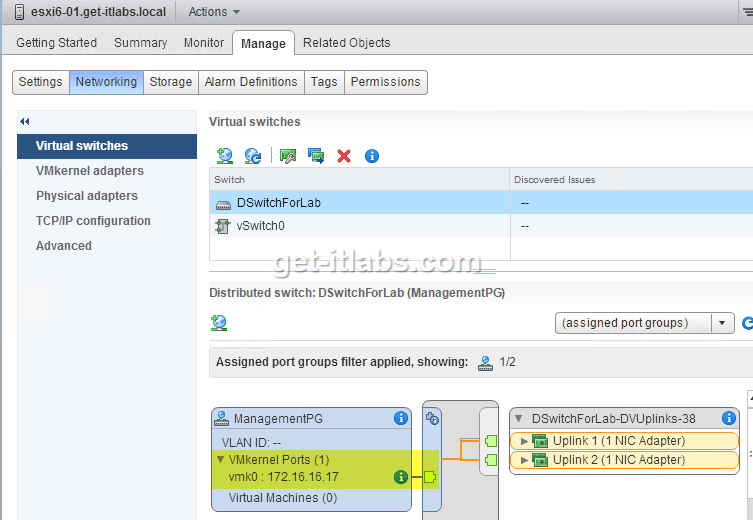Select VMkernel adapters in the sidebar
The height and width of the screenshot is (520, 753).
coord(107,171)
